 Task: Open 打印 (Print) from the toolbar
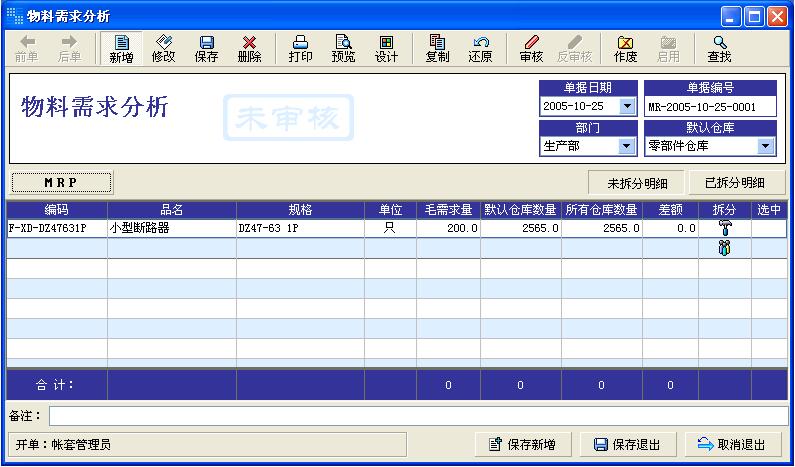tap(300, 48)
